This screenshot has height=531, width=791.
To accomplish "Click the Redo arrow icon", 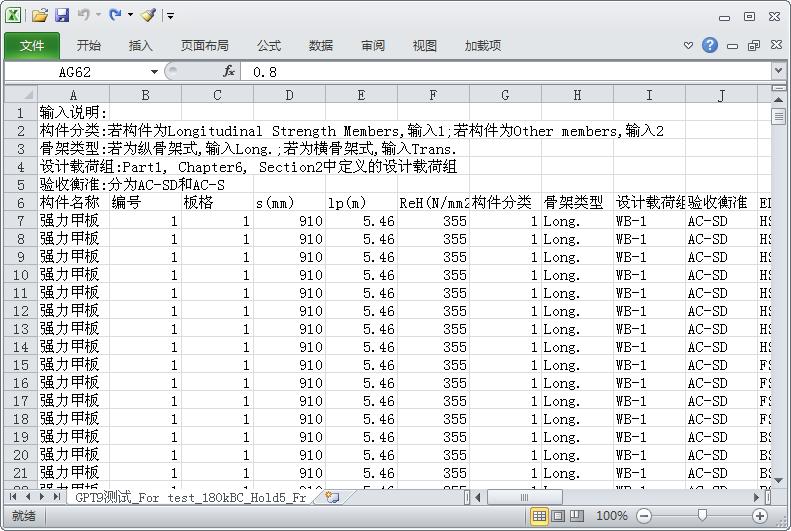I will click(116, 16).
